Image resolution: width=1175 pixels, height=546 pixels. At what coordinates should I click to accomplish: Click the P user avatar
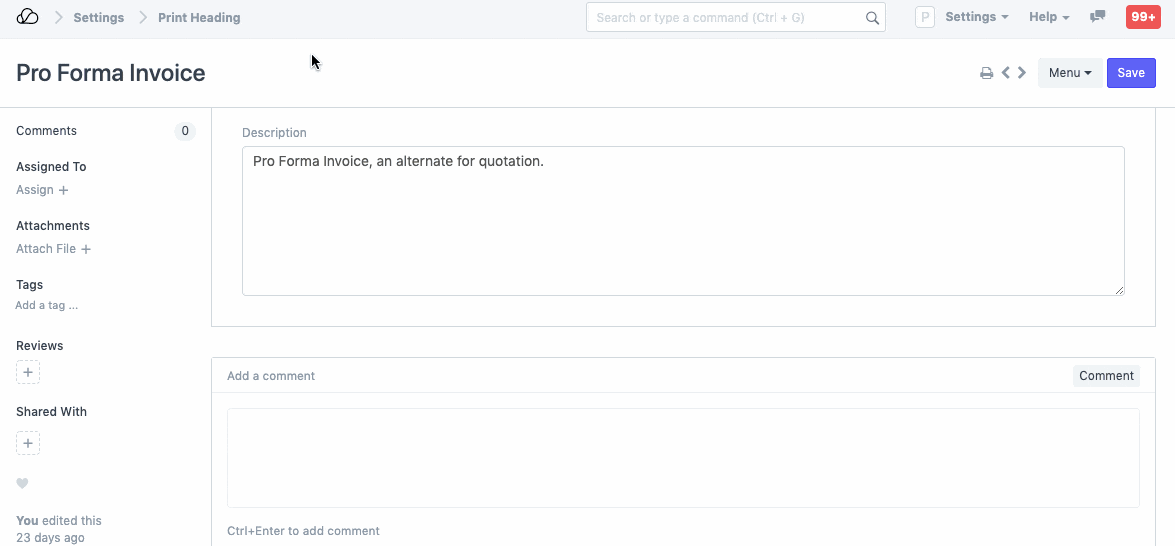(925, 17)
